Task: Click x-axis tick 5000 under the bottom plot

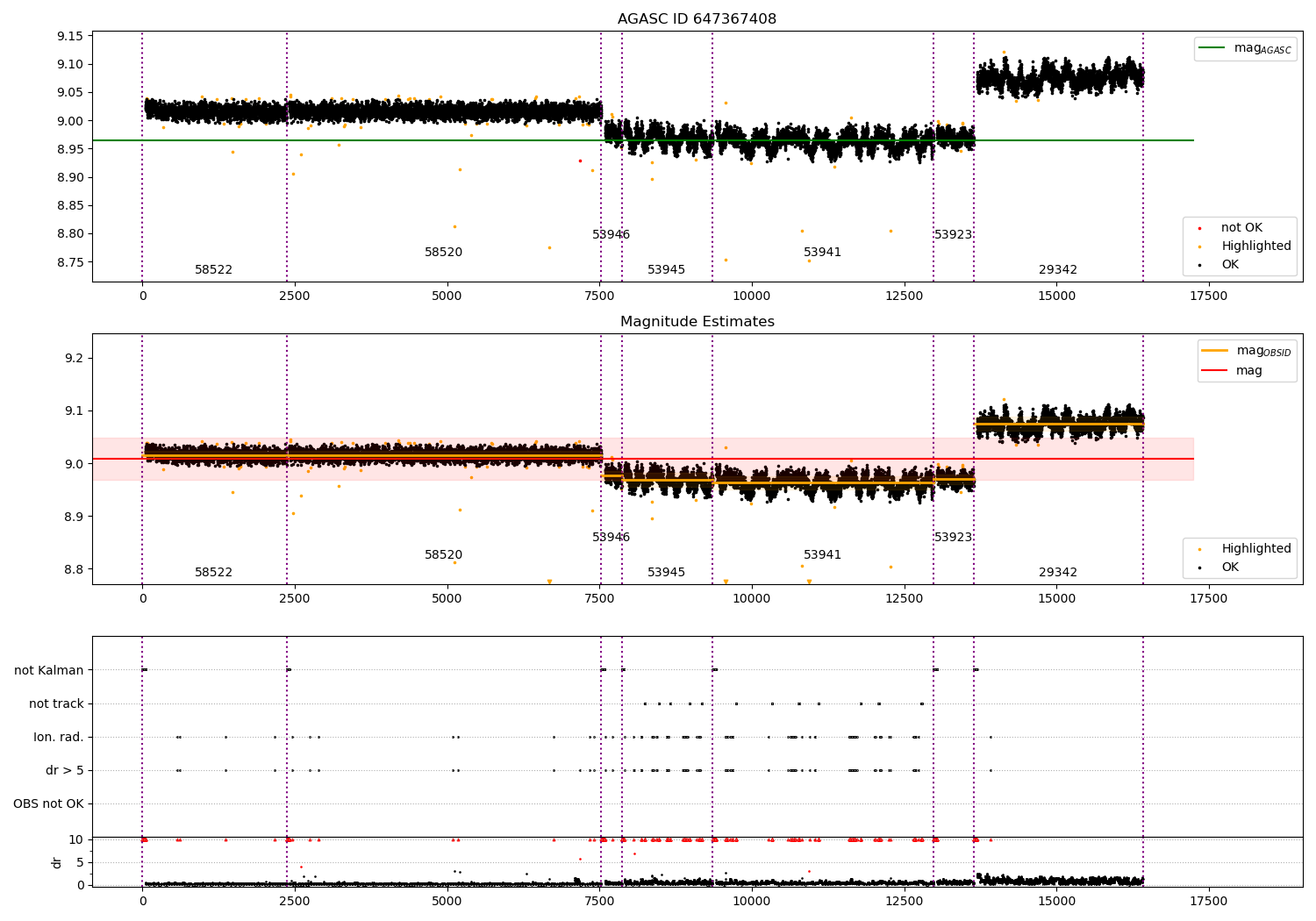Action: click(447, 902)
